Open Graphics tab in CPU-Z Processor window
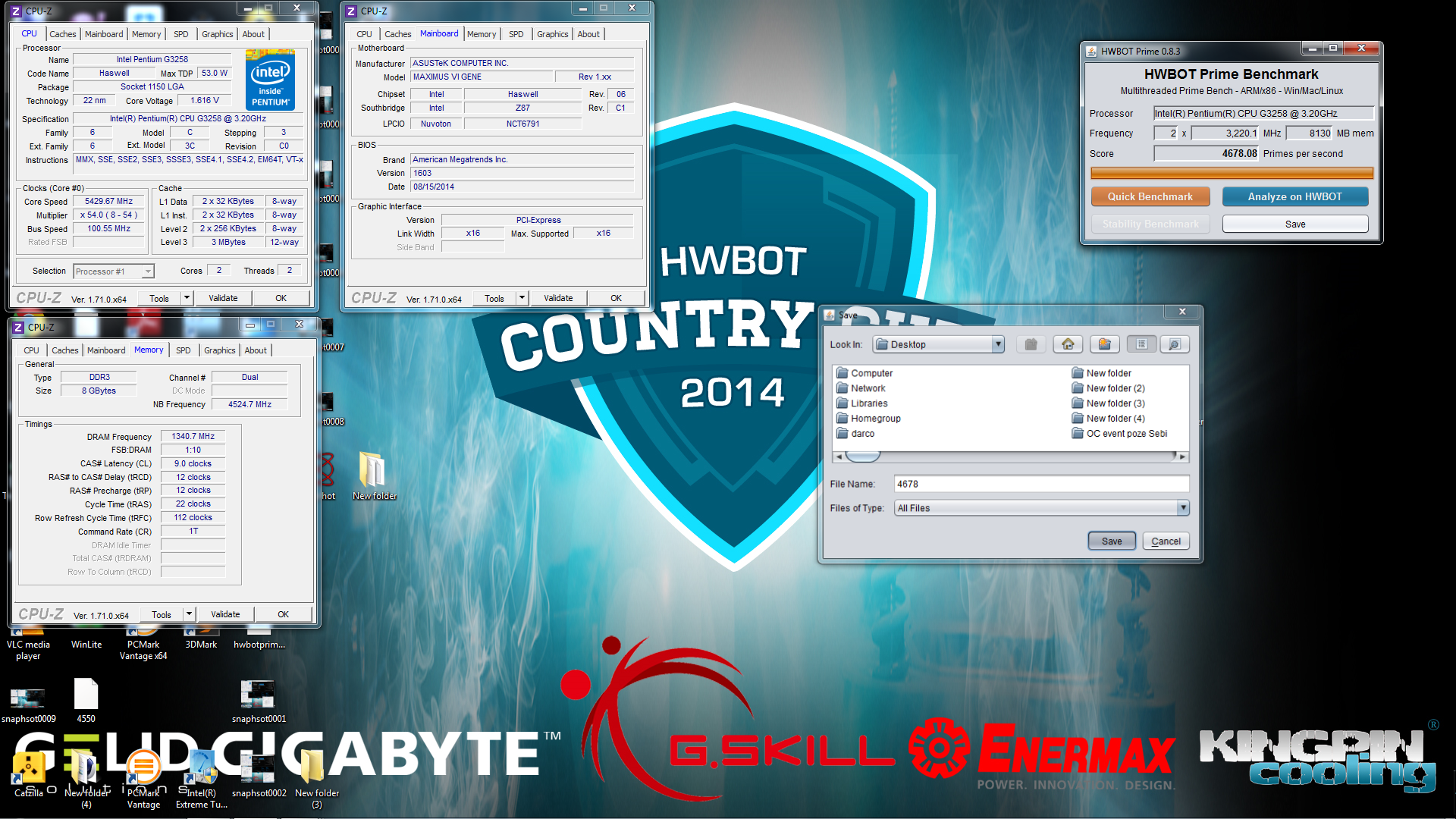Viewport: 1456px width, 819px height. (x=218, y=34)
